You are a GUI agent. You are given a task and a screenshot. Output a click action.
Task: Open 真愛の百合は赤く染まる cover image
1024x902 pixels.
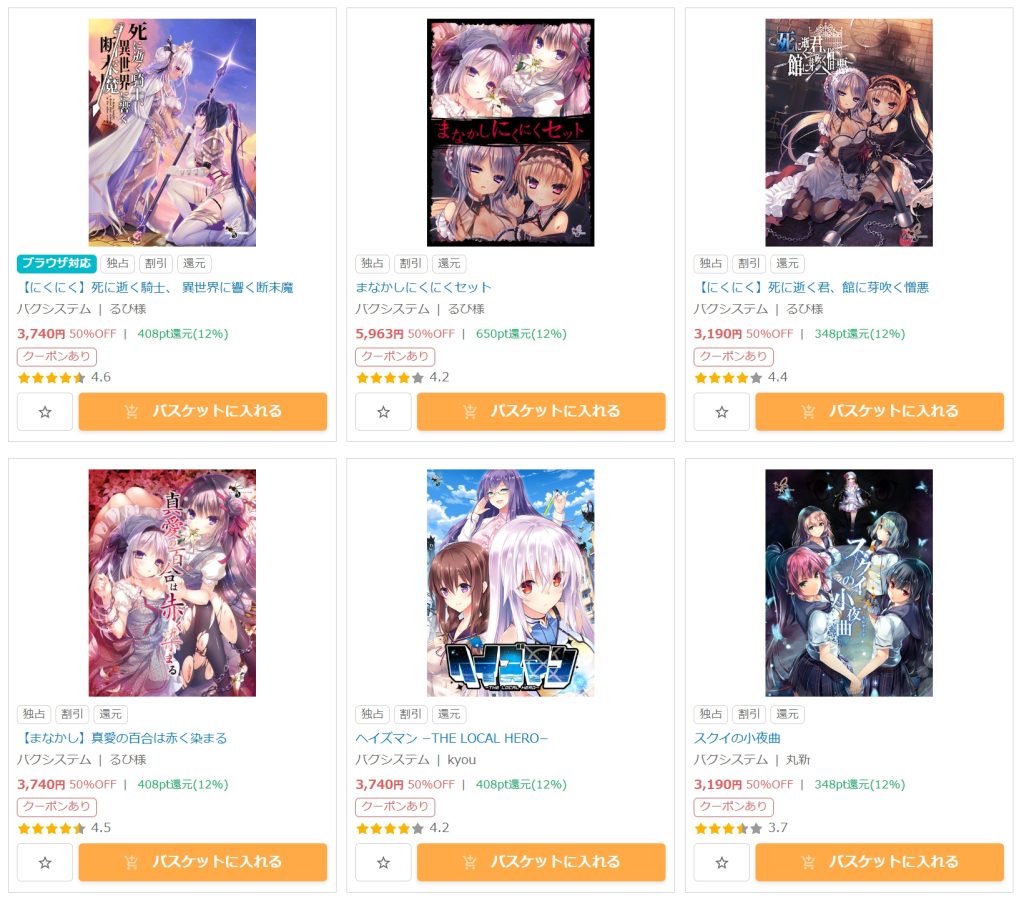click(x=172, y=583)
